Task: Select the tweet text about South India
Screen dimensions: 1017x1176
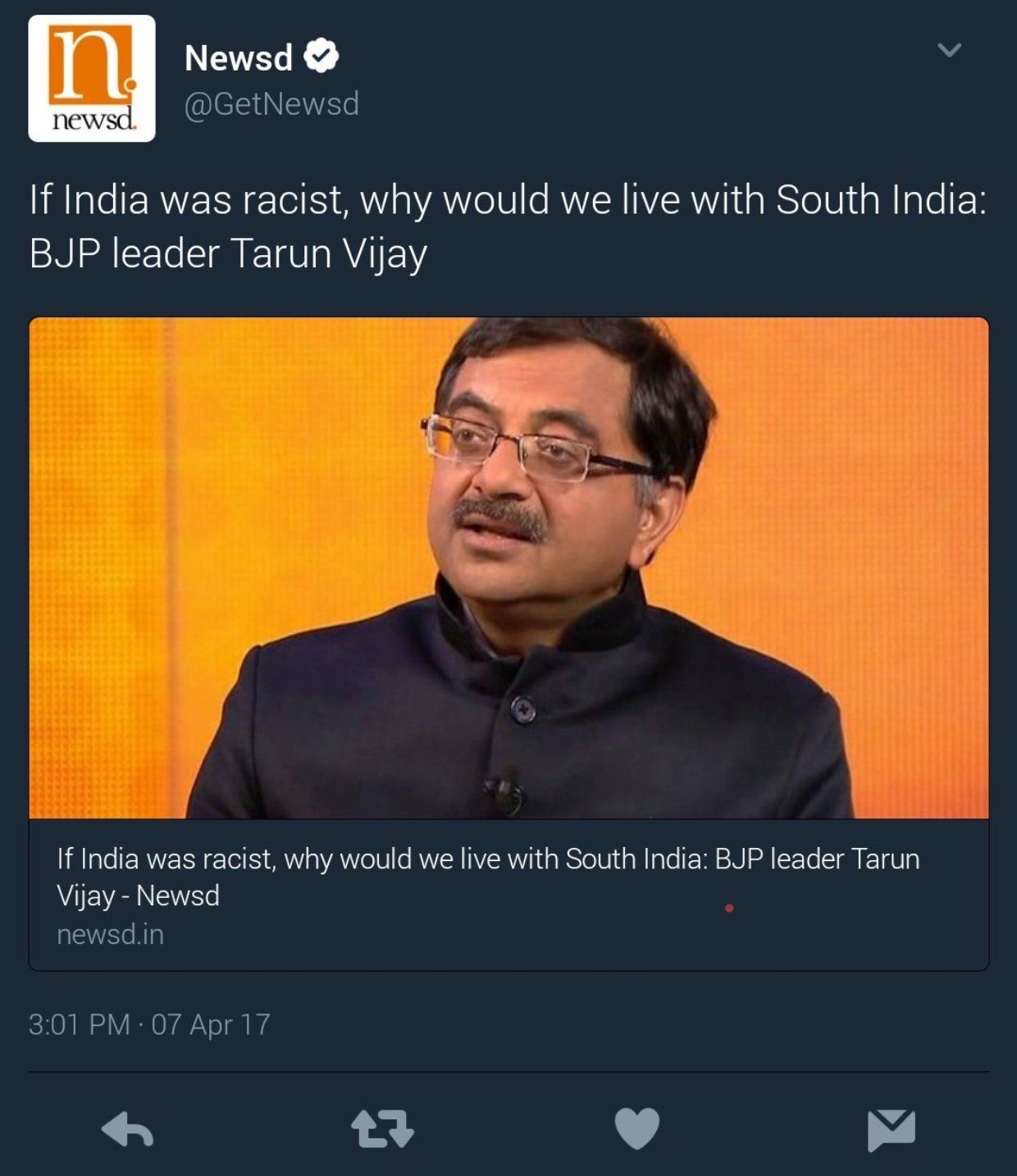Action: tap(508, 226)
